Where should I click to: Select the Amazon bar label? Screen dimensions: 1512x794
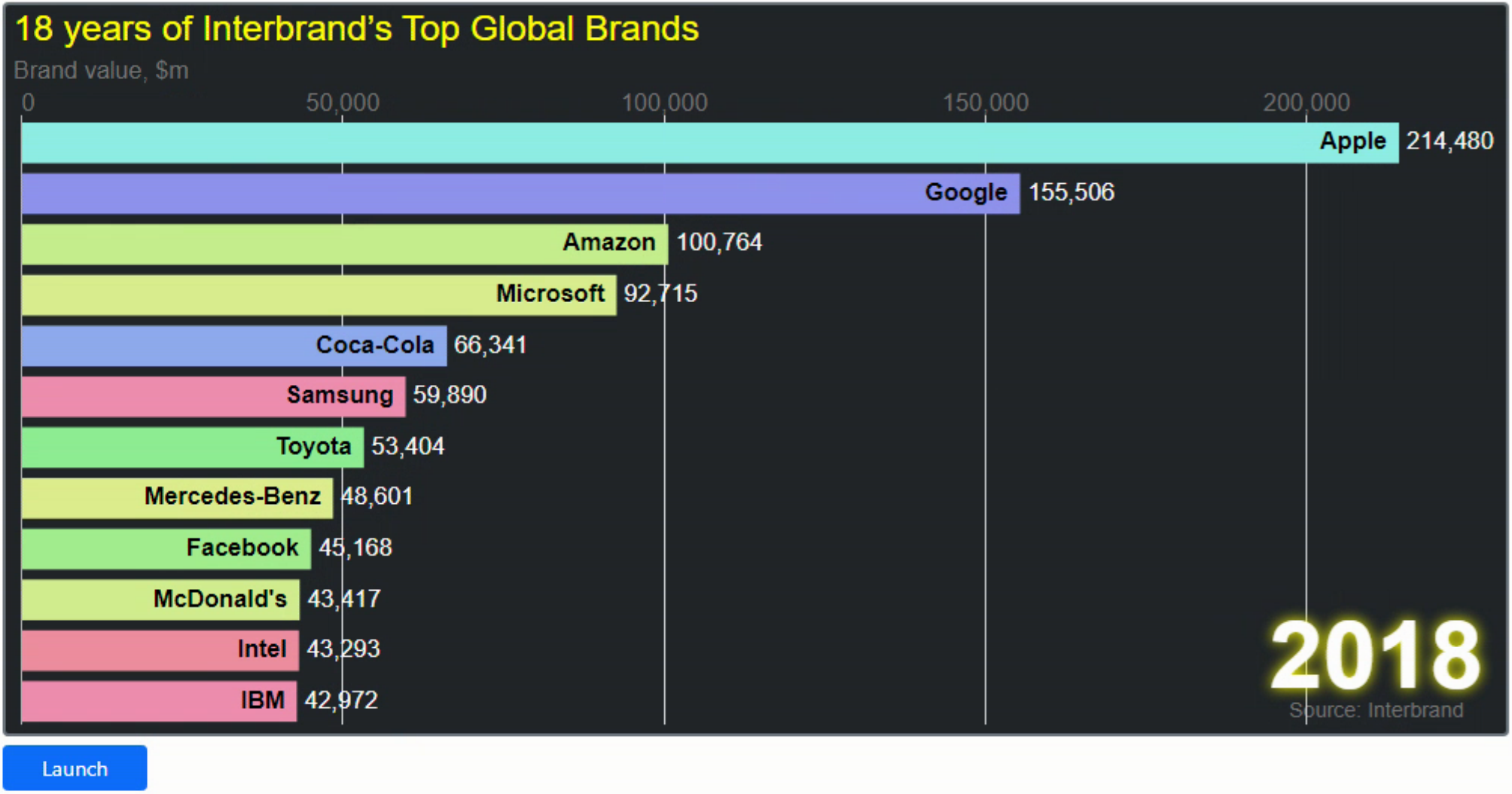point(609,242)
